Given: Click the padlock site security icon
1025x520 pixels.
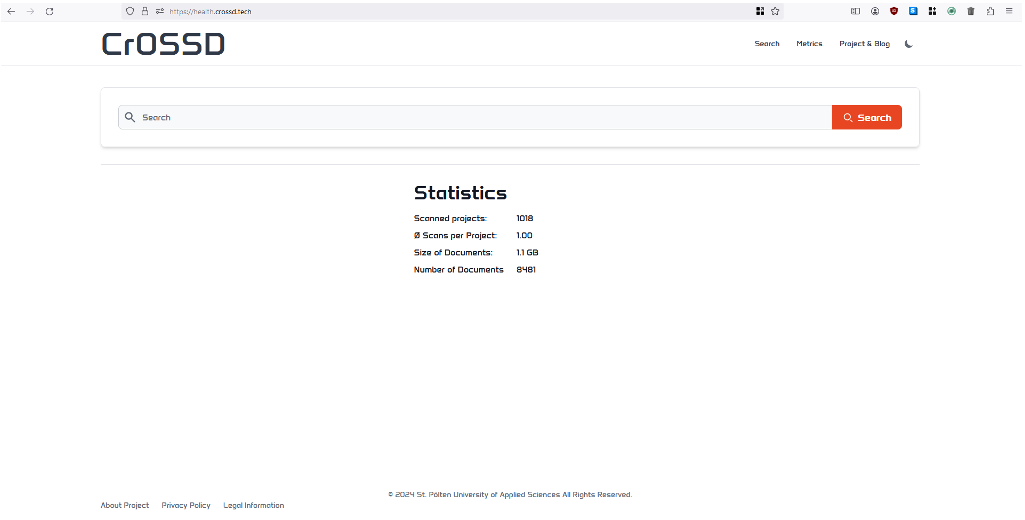Looking at the screenshot, I should point(144,11).
